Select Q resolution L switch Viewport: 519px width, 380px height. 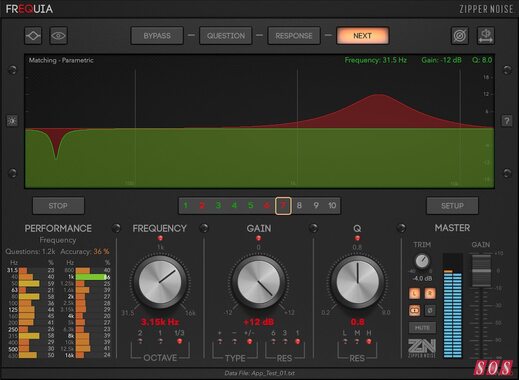click(x=345, y=341)
